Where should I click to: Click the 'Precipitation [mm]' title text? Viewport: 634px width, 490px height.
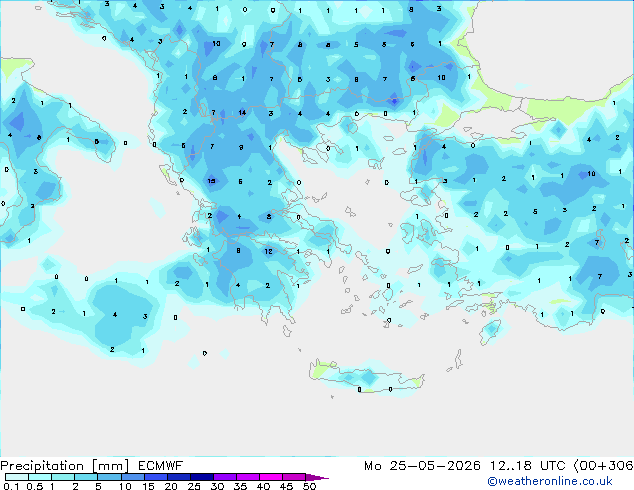(65, 466)
